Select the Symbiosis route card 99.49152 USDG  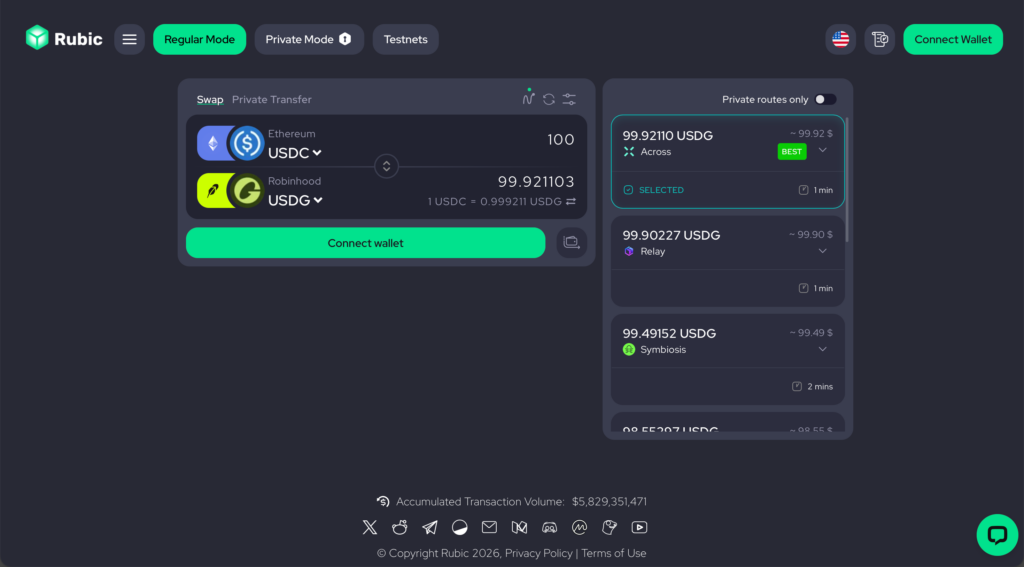coord(728,359)
